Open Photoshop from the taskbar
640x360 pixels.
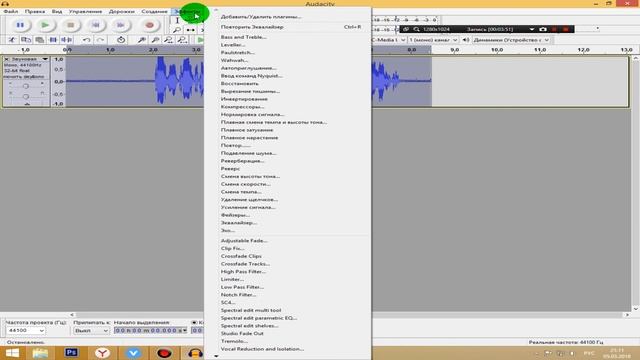pos(71,353)
